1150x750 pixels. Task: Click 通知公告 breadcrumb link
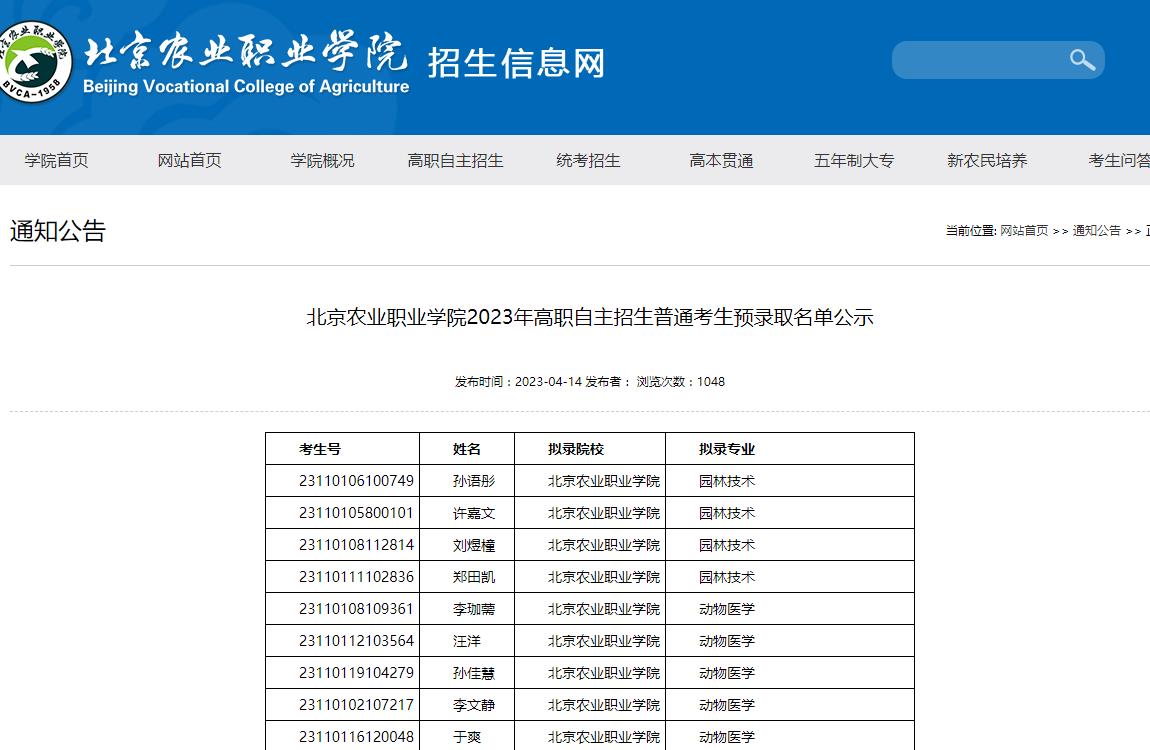[1096, 230]
